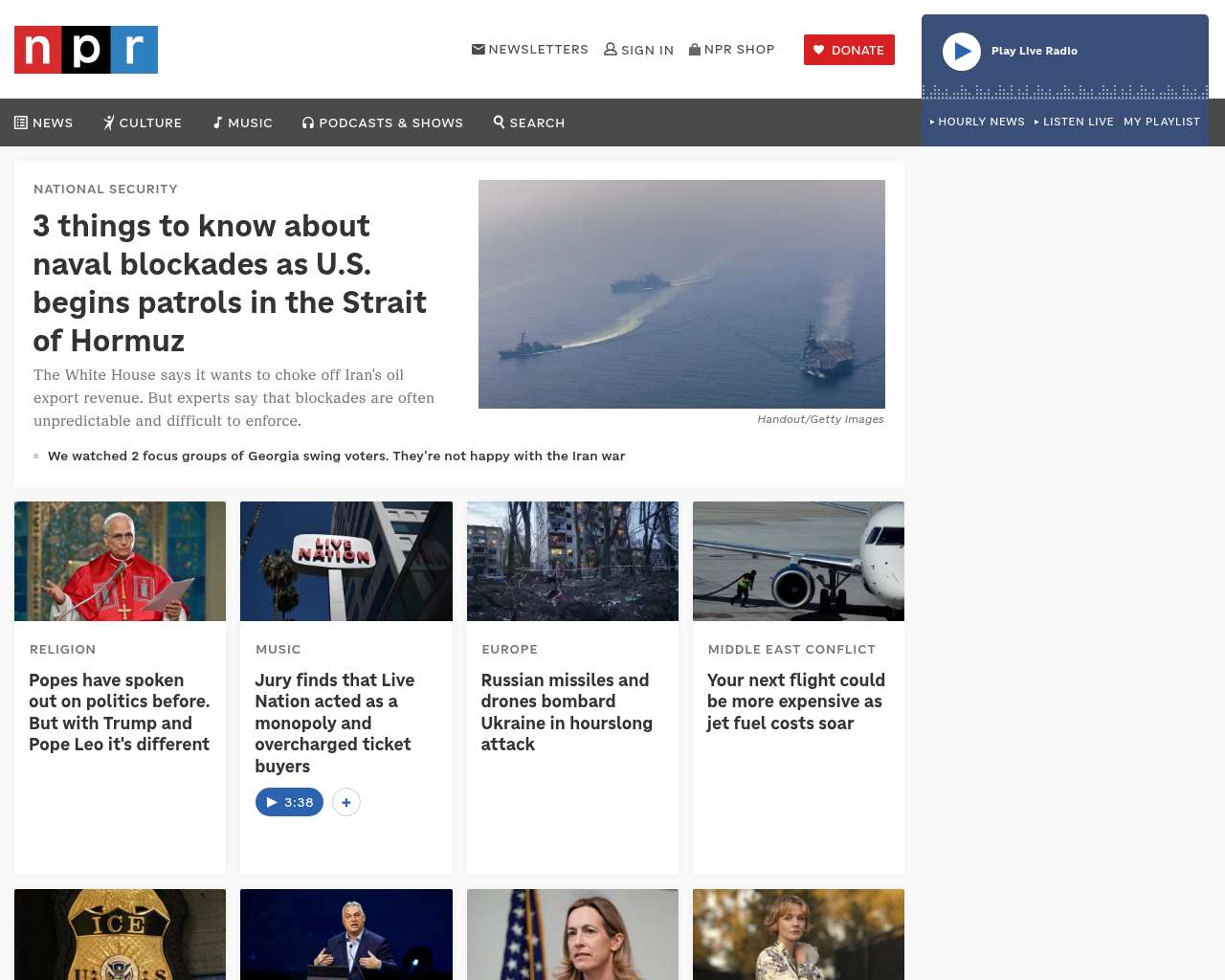Read the Popes and politics article
Screen dimensions: 1225x980
pyautogui.click(x=120, y=712)
